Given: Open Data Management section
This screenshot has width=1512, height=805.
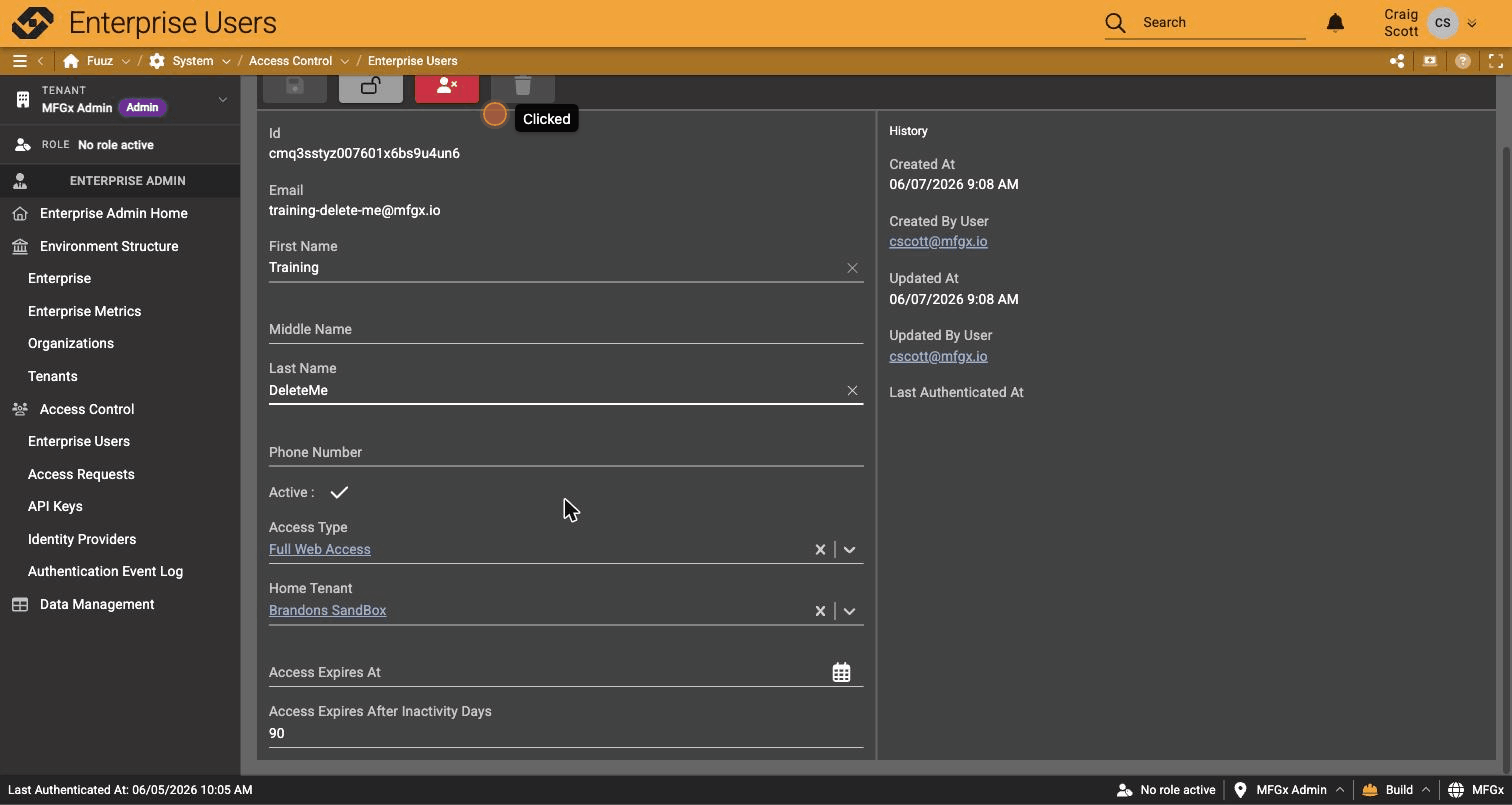Looking at the screenshot, I should [97, 605].
